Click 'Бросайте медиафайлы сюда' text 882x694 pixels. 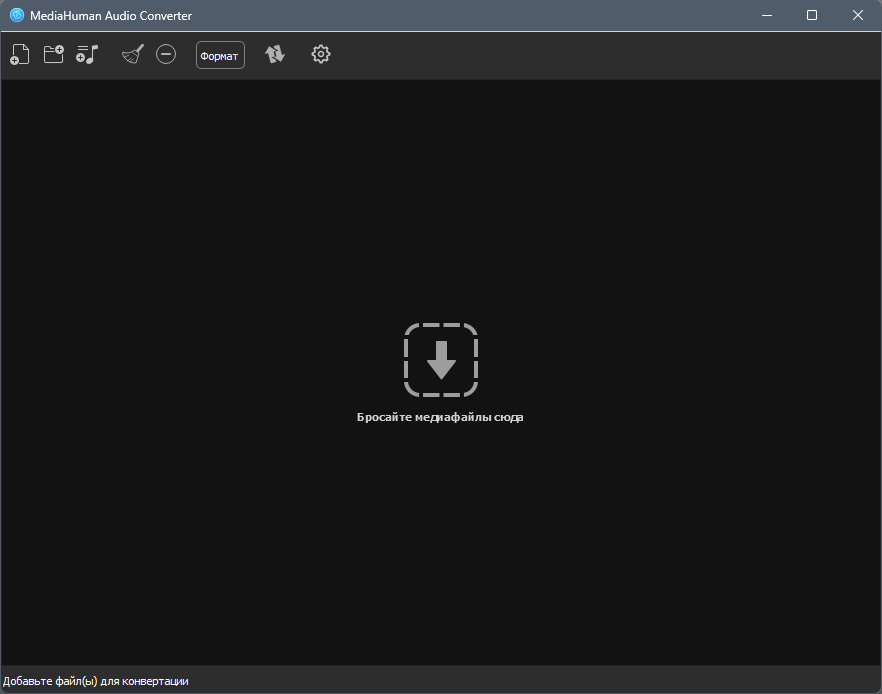(440, 417)
